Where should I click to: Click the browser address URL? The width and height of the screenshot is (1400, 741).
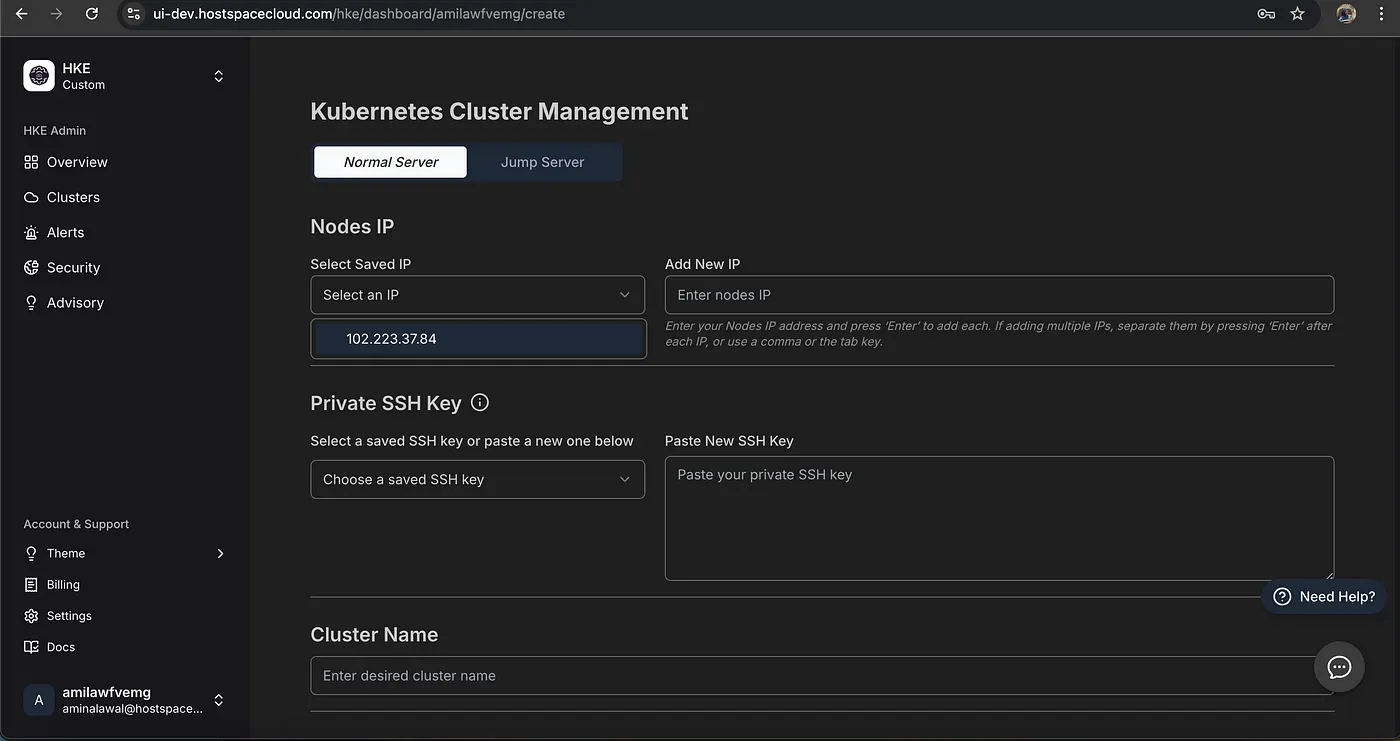coord(359,14)
